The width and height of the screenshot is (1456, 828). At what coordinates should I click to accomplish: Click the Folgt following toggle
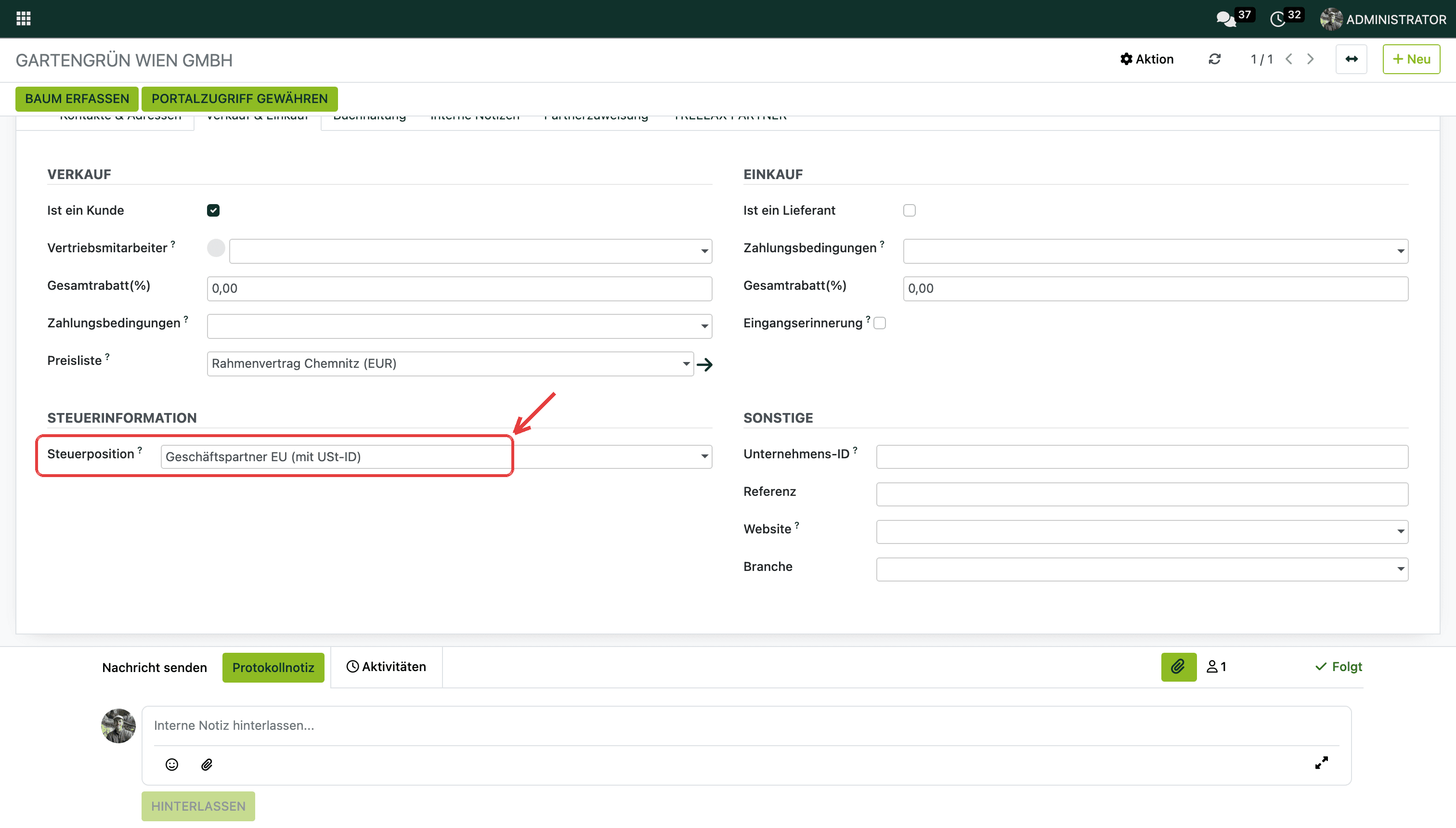pos(1338,667)
